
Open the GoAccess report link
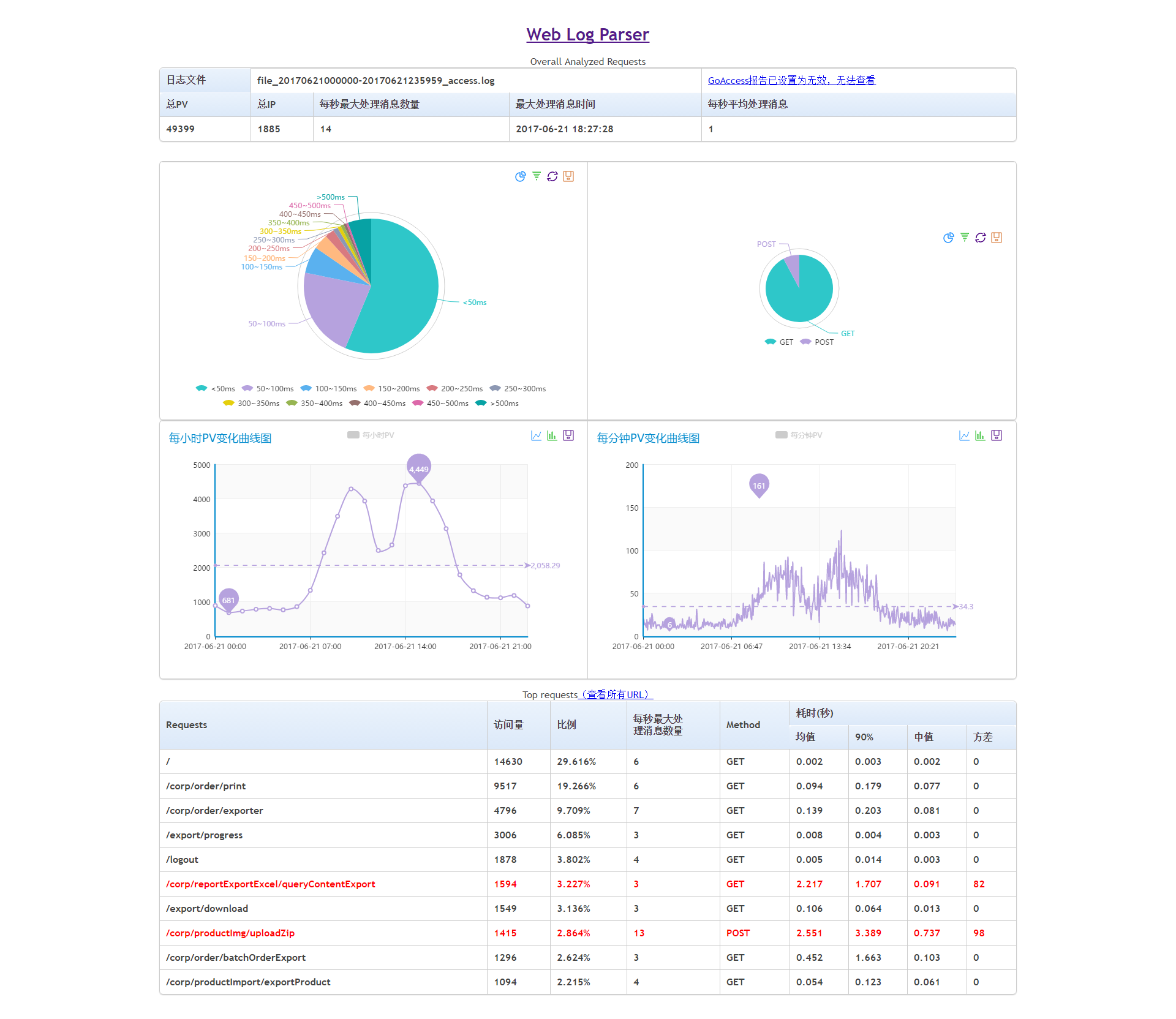[791, 80]
